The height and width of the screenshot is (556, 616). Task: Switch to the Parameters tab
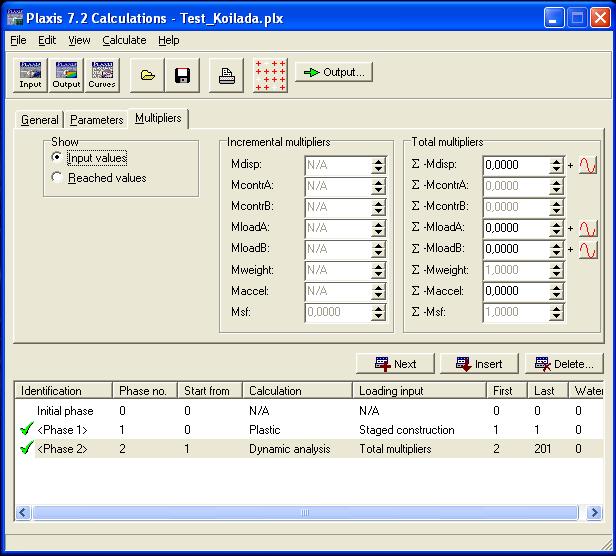97,119
